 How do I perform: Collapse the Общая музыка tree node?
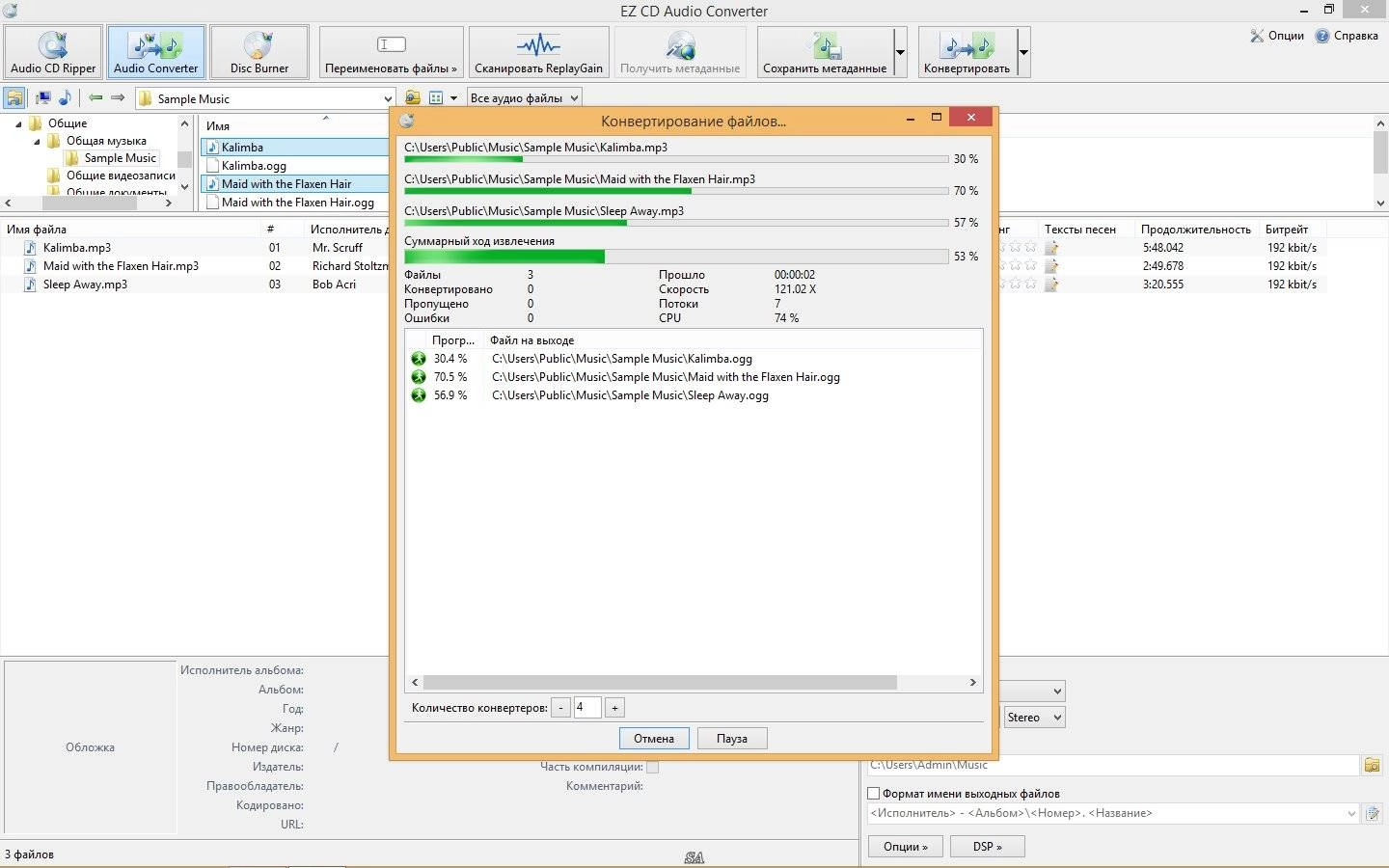tap(38, 141)
